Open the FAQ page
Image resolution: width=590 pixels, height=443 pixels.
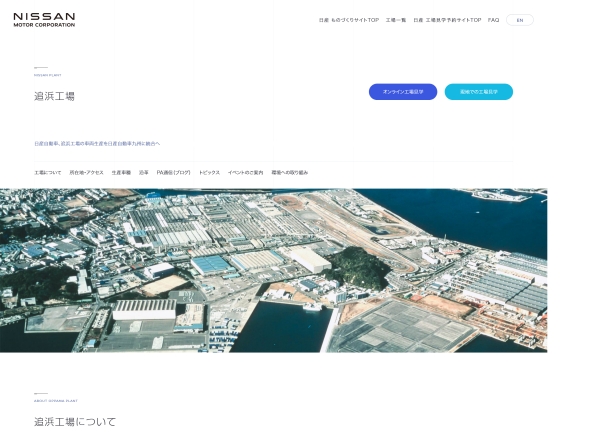tap(493, 20)
